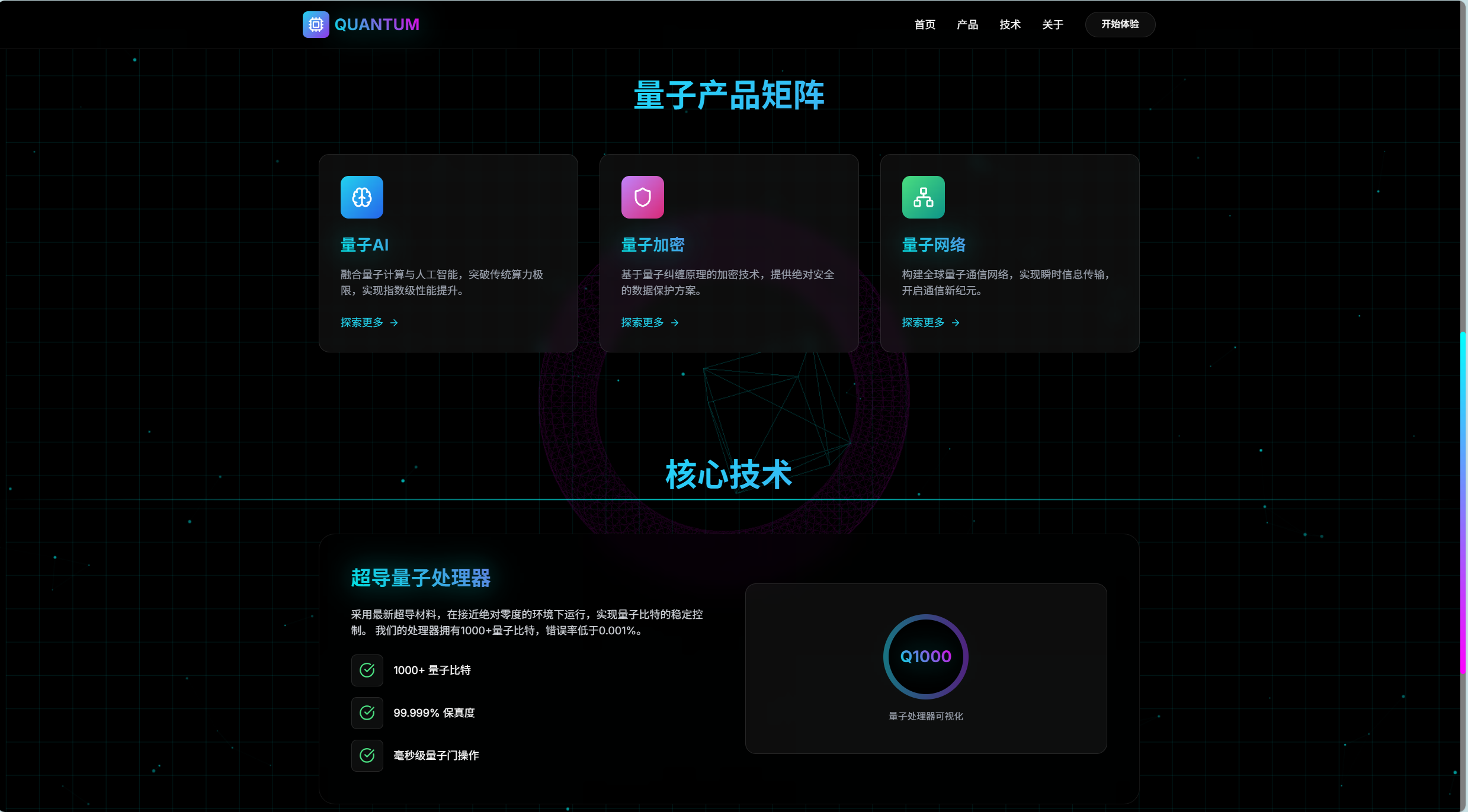Screen dimensions: 1468x812
Task: Click the QUANTUM brand name text
Action: coord(377,24)
